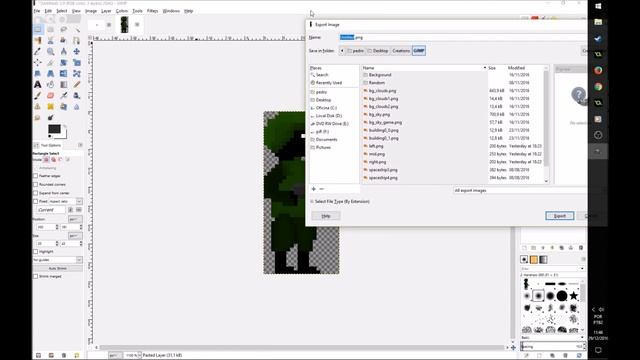Set selection mode to Replace
The height and width of the screenshot is (360, 640).
[46, 160]
